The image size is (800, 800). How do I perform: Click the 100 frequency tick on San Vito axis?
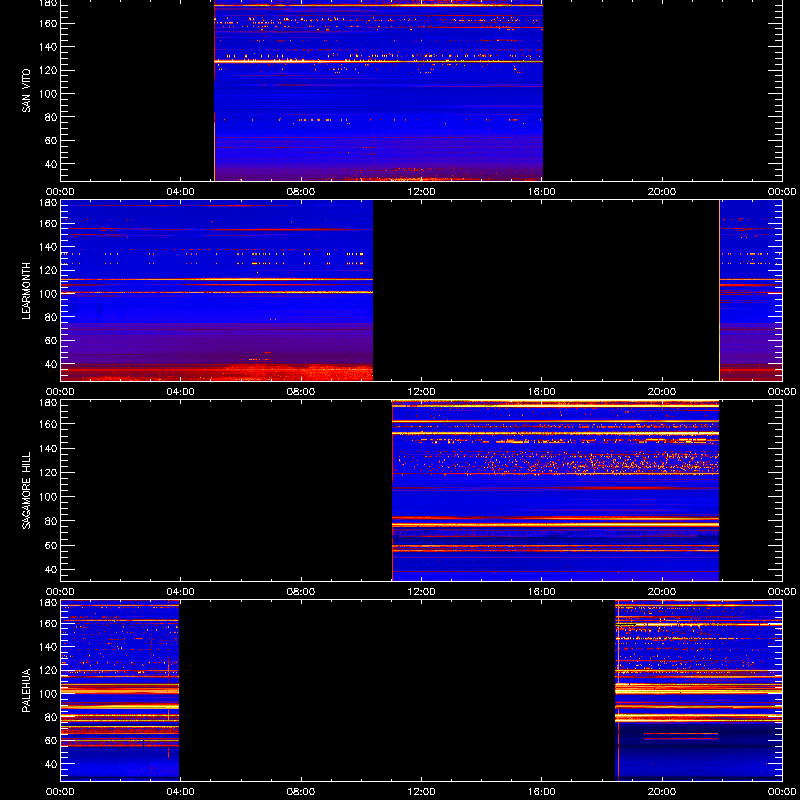51,94
